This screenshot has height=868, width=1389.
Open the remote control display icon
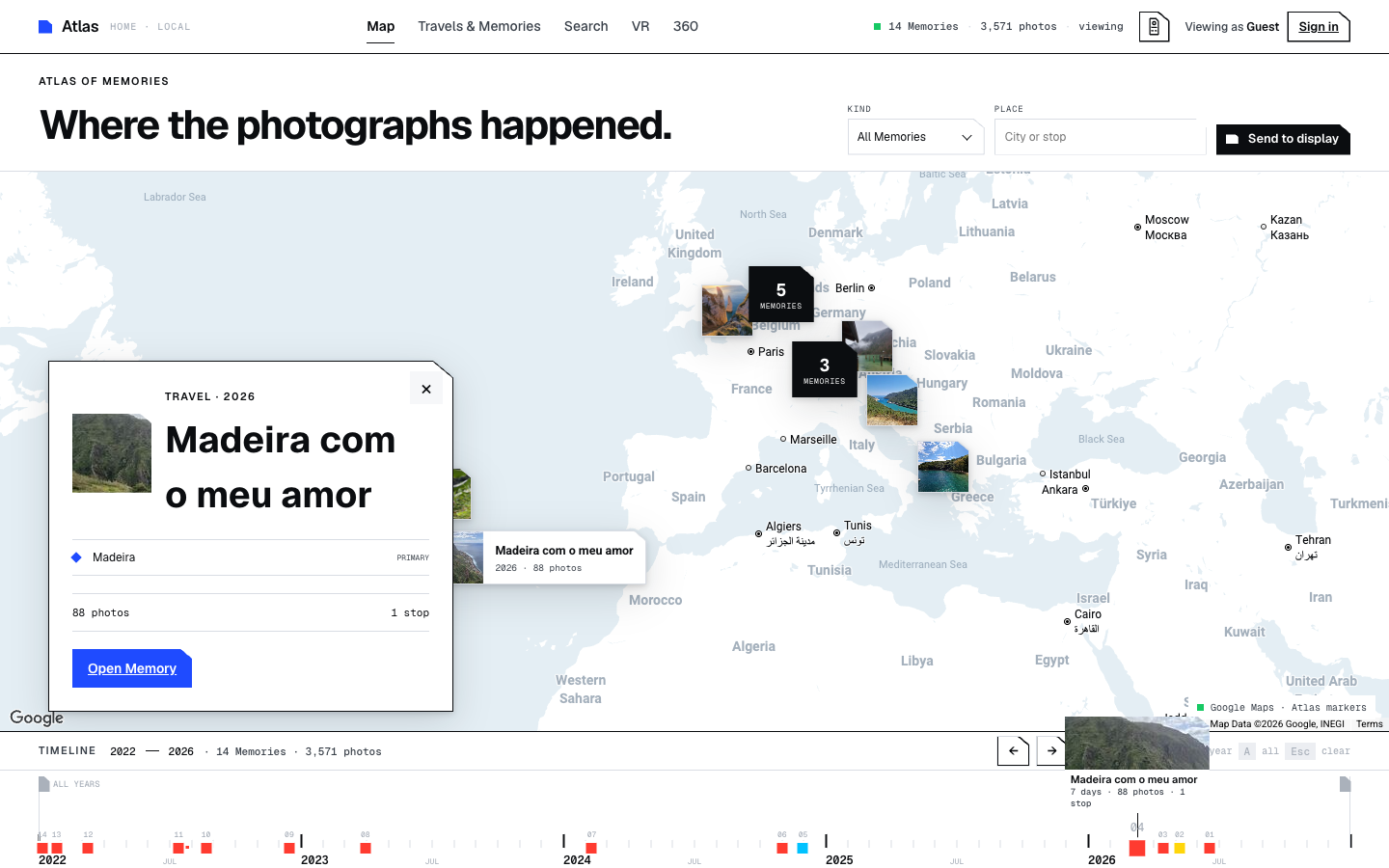click(1154, 27)
